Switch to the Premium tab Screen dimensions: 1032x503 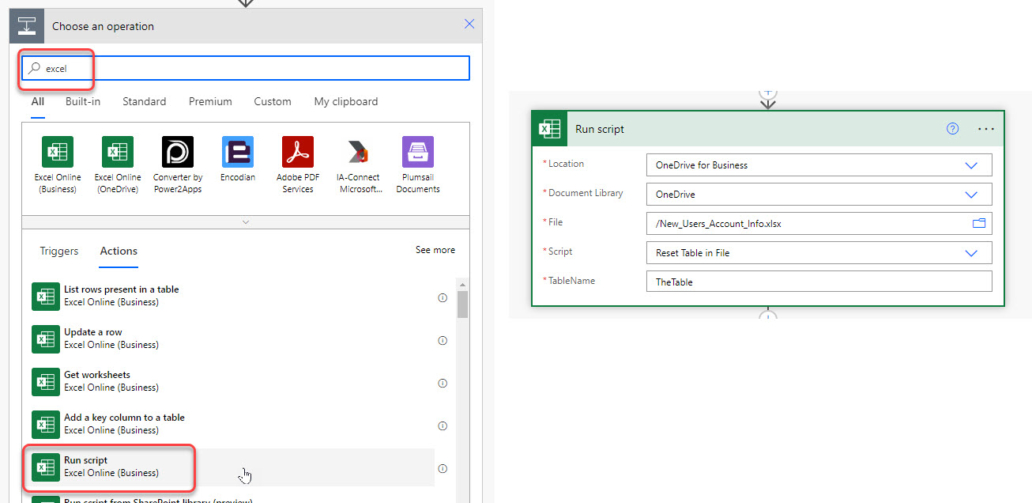point(210,101)
